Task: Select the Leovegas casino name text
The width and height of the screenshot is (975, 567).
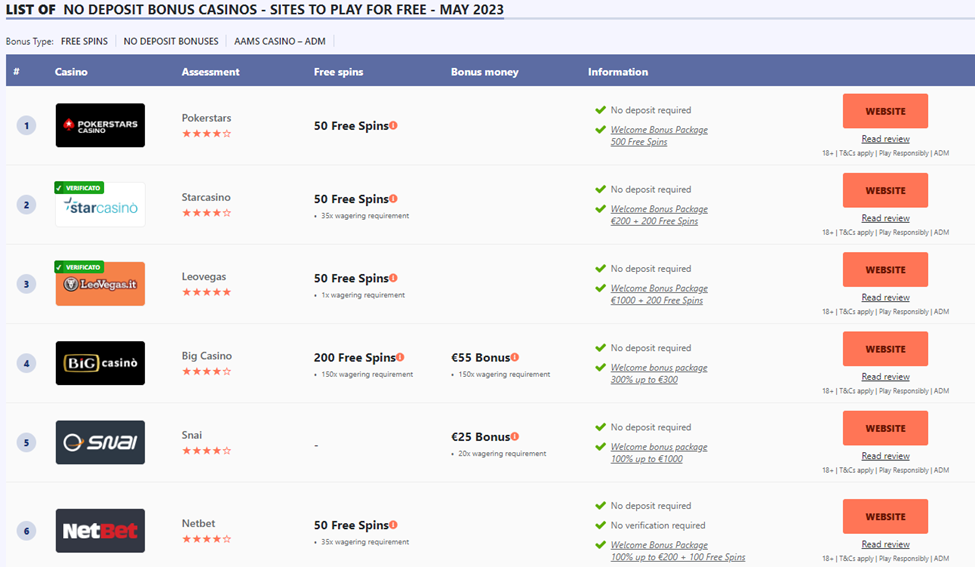Action: pos(204,277)
